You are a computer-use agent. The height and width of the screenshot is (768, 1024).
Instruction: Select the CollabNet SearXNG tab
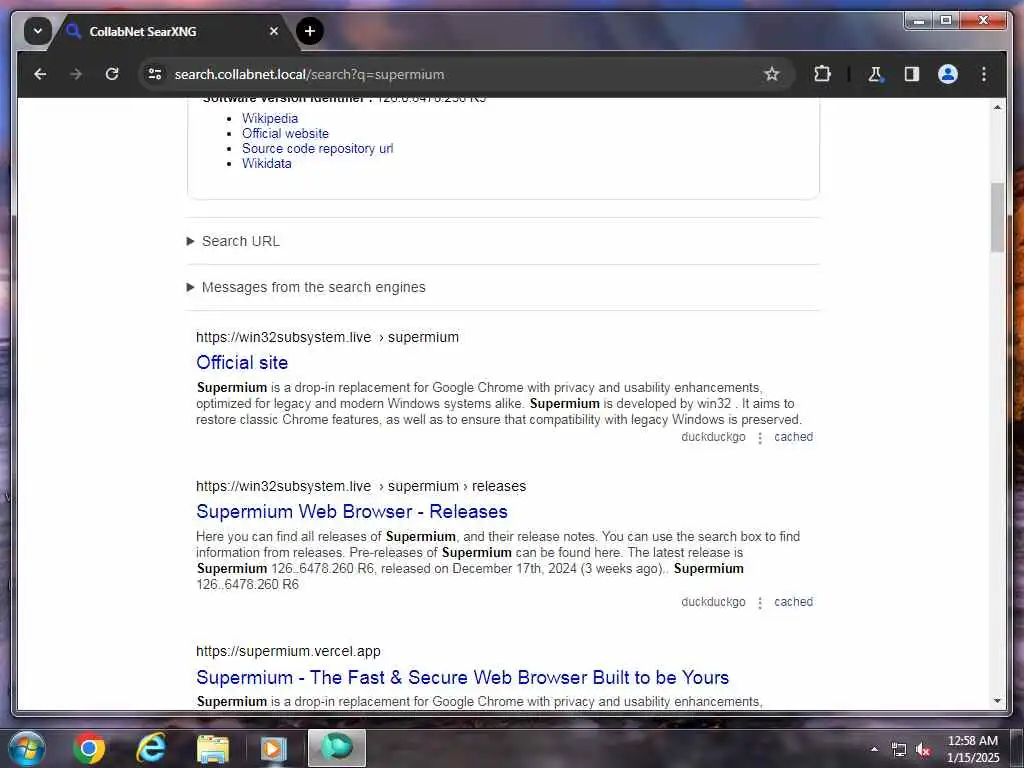[x=173, y=31]
